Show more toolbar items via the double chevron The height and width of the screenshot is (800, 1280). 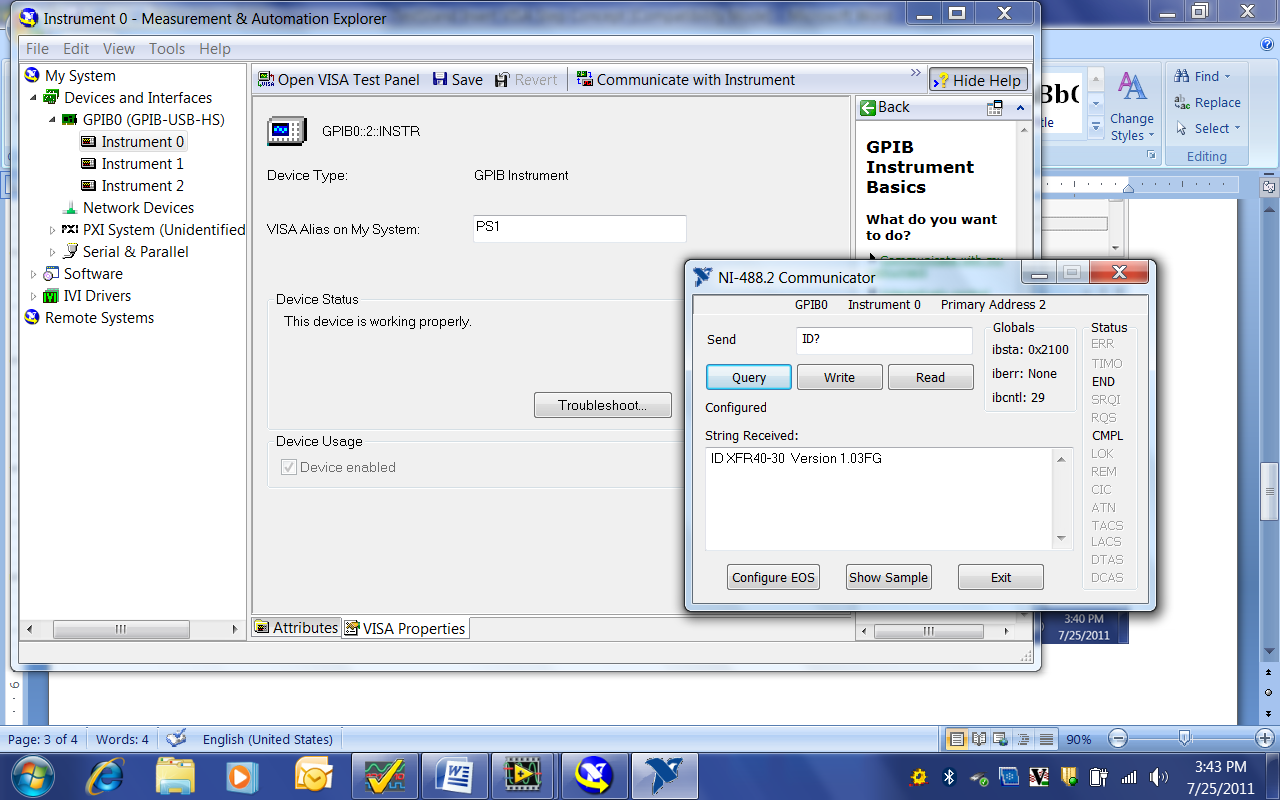(x=915, y=73)
